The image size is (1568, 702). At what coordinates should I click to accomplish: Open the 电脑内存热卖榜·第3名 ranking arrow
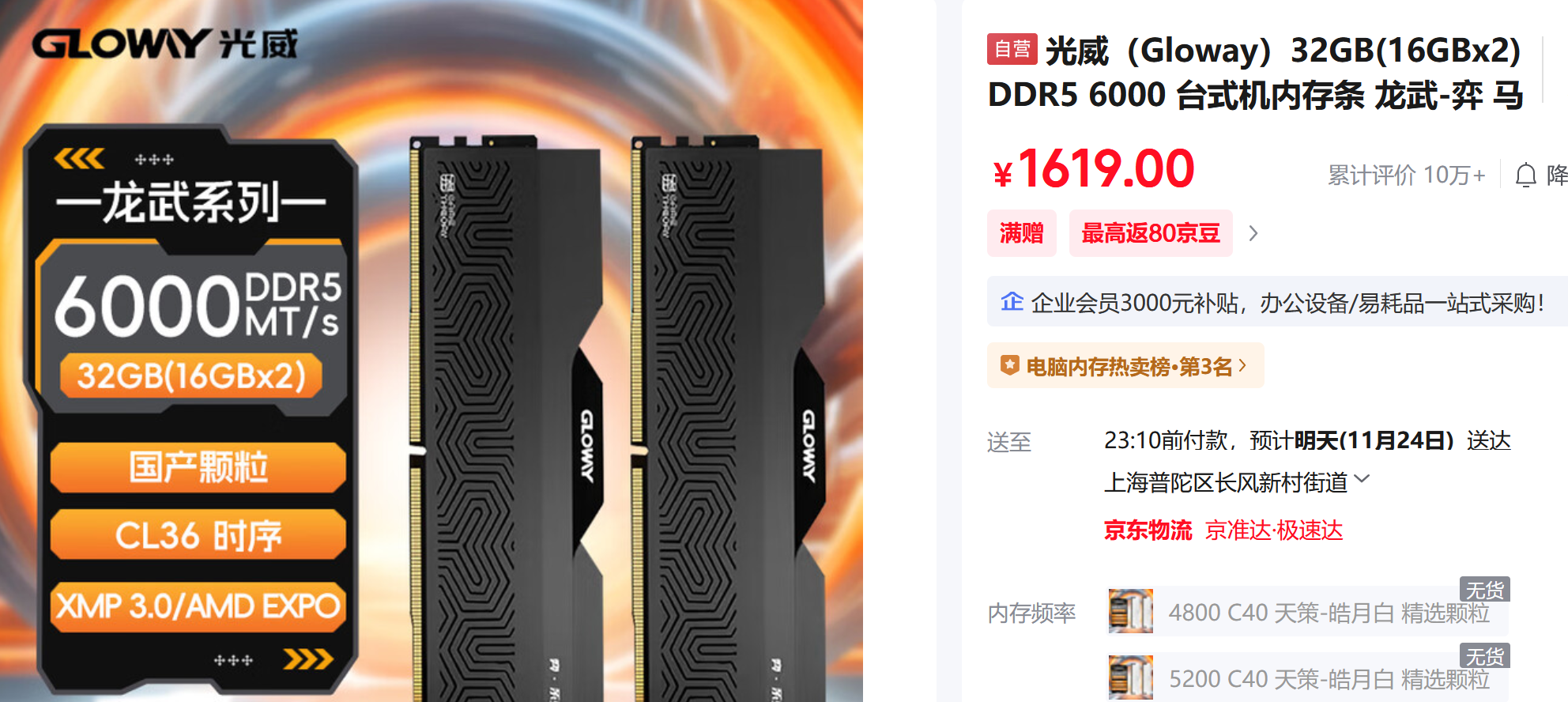pos(1242,365)
